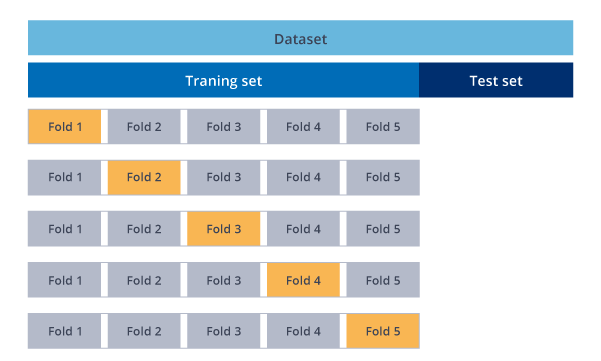Click the light blue Dataset bar

coord(300,38)
